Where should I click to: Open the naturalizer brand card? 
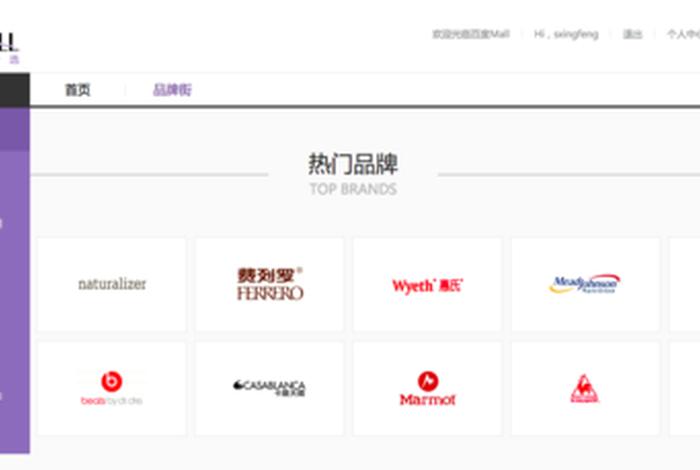pos(112,284)
